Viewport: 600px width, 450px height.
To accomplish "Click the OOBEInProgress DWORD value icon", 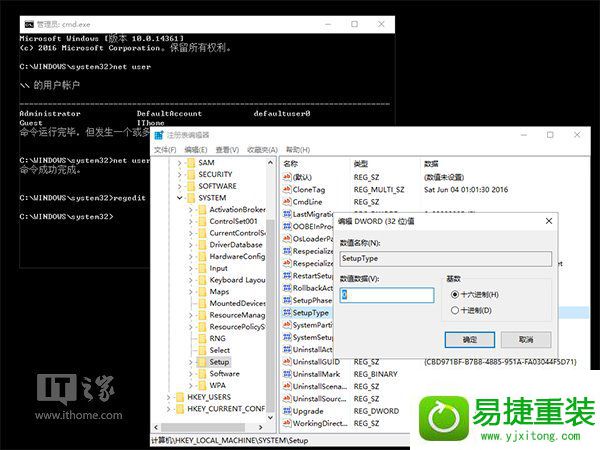I will 287,227.
